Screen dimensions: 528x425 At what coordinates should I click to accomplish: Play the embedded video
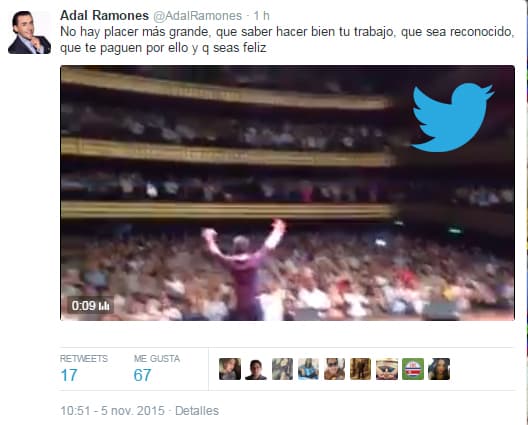tap(287, 193)
